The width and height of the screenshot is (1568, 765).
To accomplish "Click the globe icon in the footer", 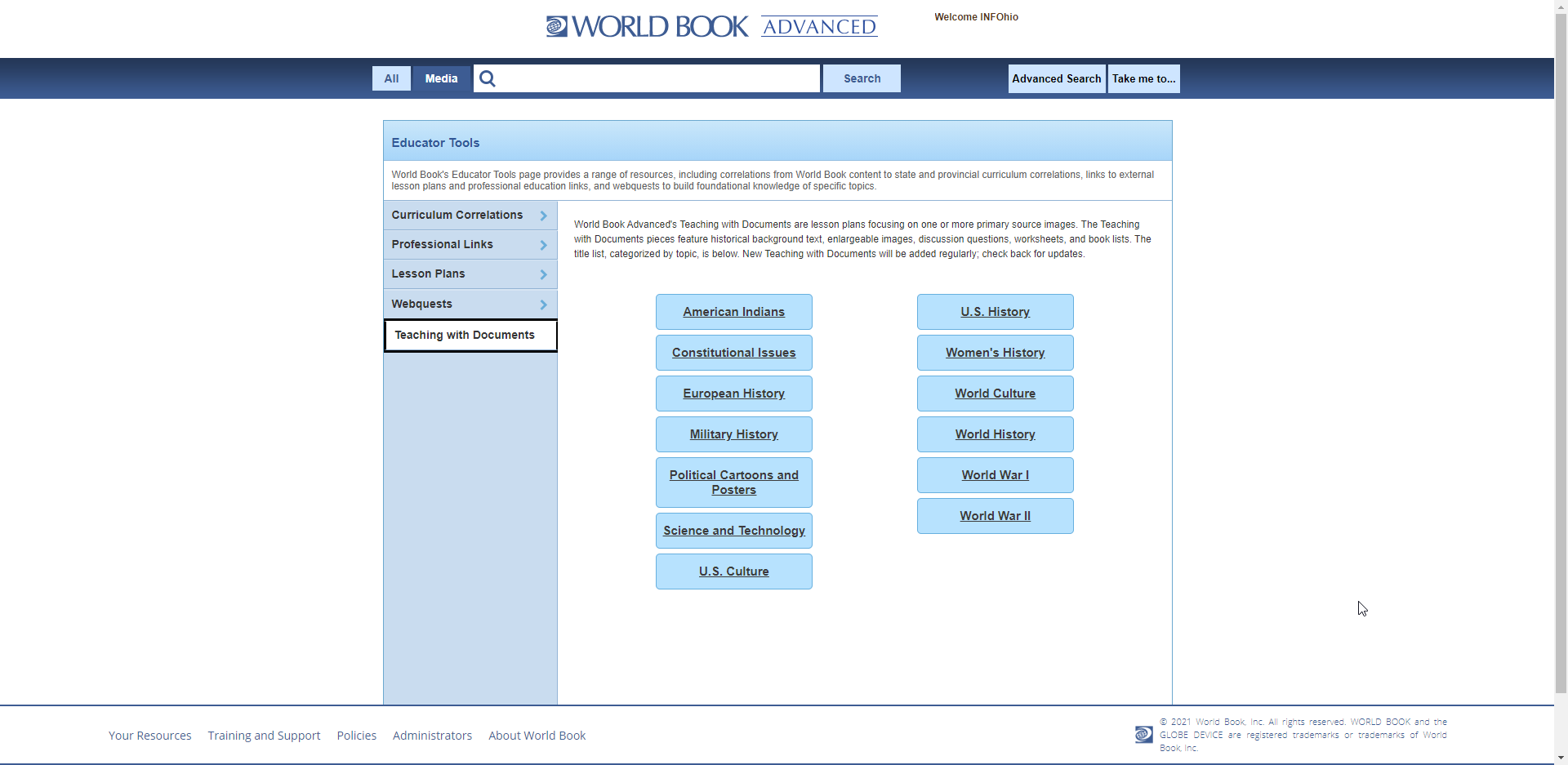I will pos(1144,735).
